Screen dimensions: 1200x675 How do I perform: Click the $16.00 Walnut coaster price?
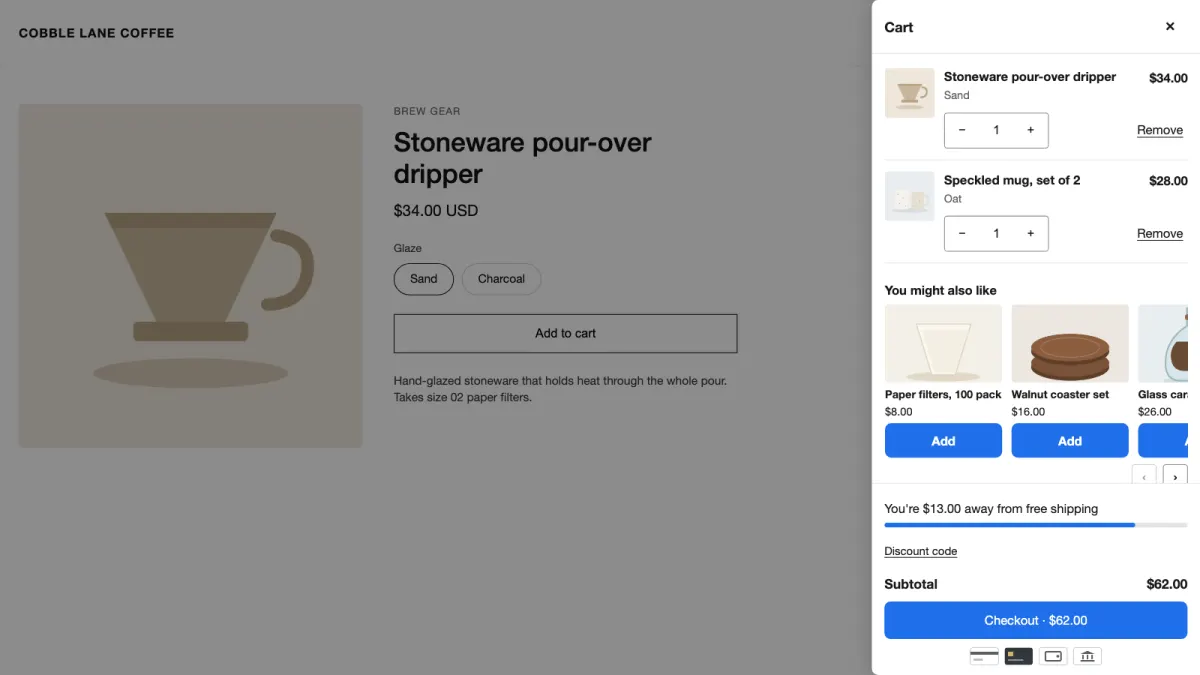[1028, 412]
